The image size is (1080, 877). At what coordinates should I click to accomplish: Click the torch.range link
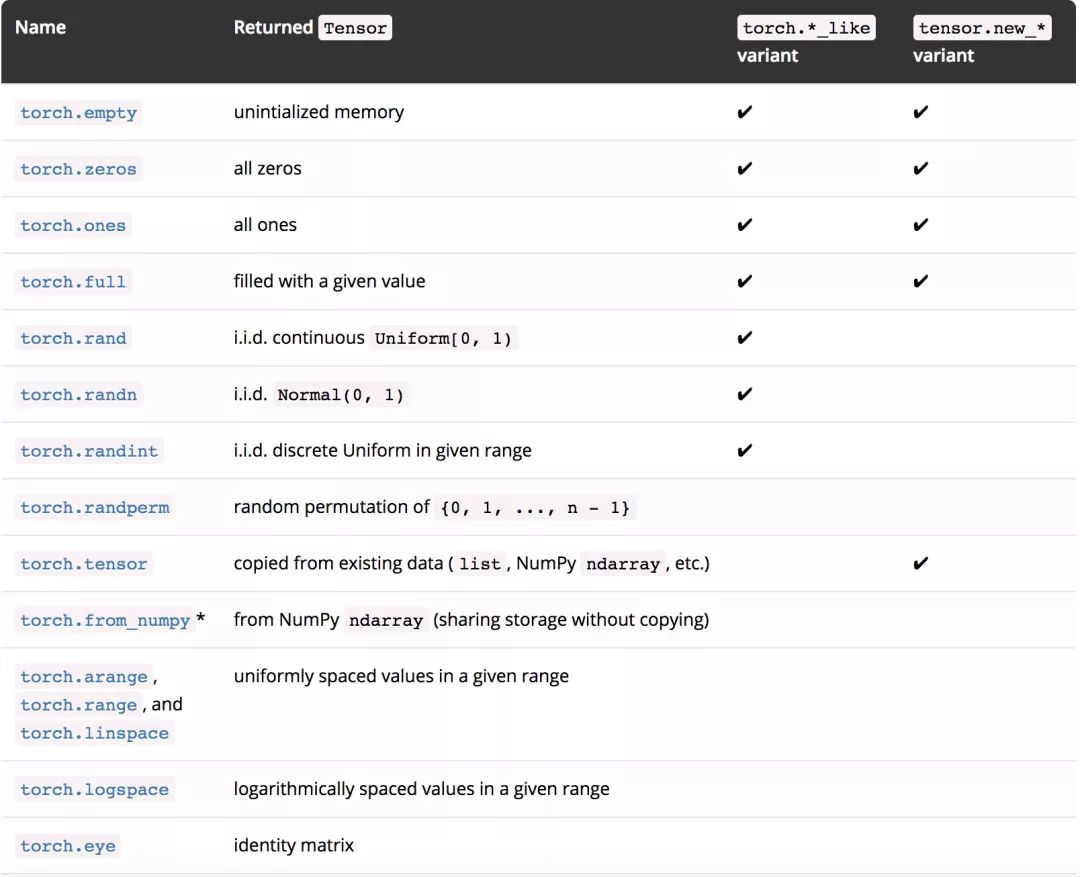[78, 705]
